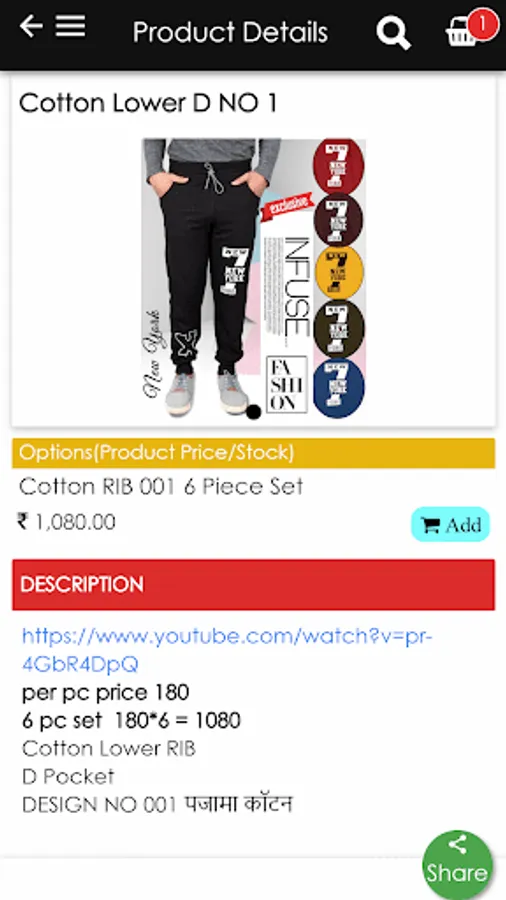Tap the product image of black joggers
The height and width of the screenshot is (900, 506).
254,278
